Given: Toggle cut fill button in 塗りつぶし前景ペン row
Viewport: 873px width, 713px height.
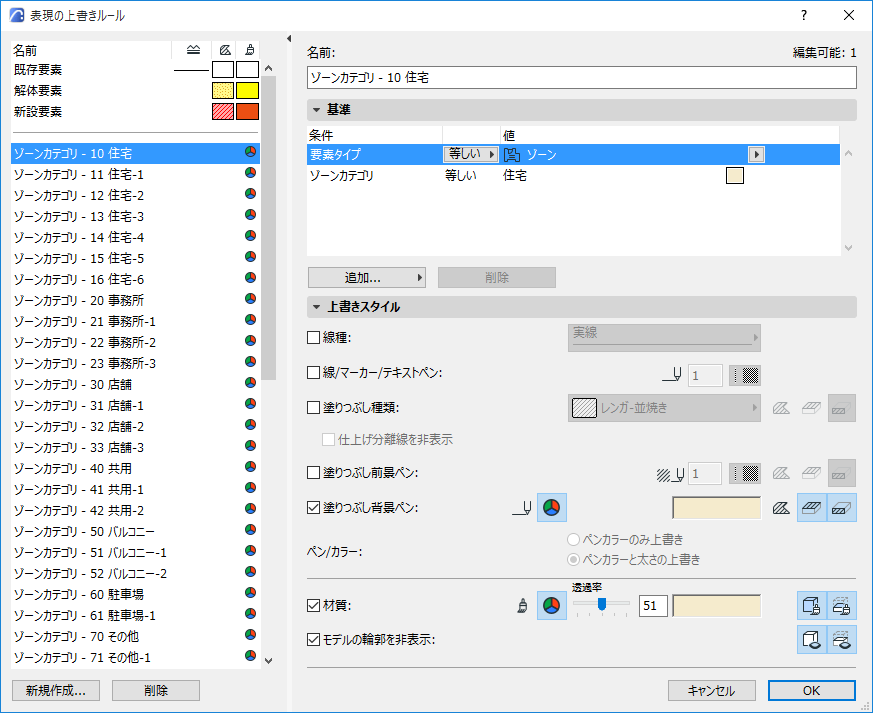Looking at the screenshot, I should pos(841,473).
